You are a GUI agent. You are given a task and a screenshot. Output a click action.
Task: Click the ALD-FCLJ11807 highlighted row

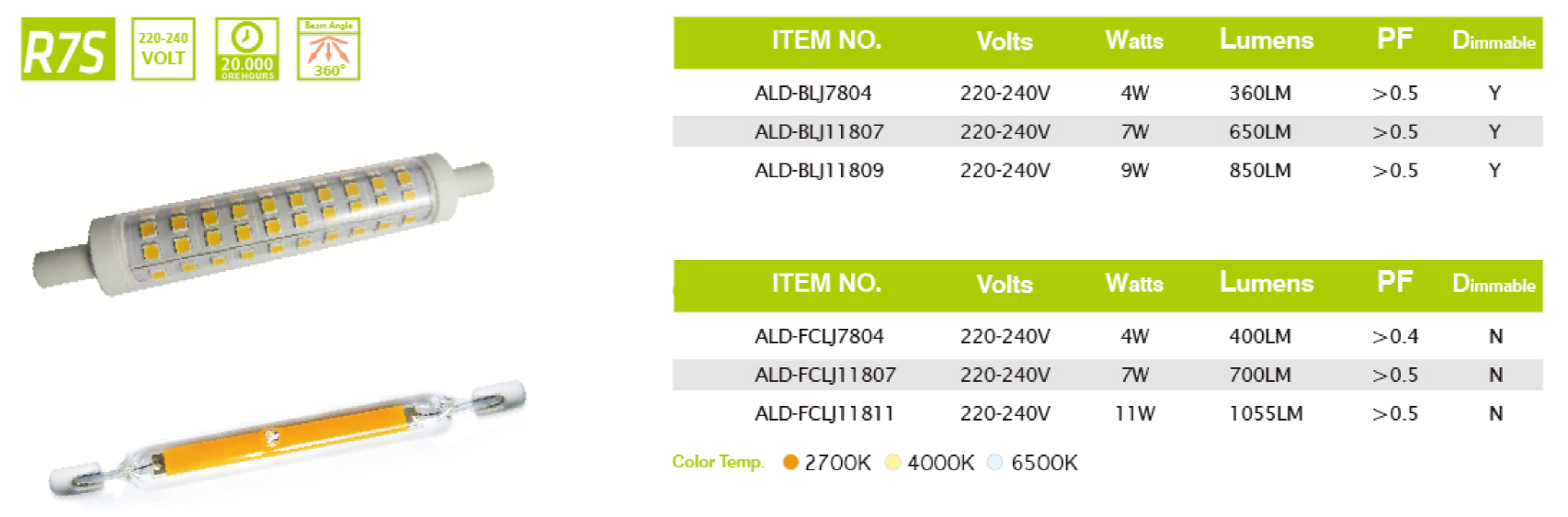point(1108,375)
